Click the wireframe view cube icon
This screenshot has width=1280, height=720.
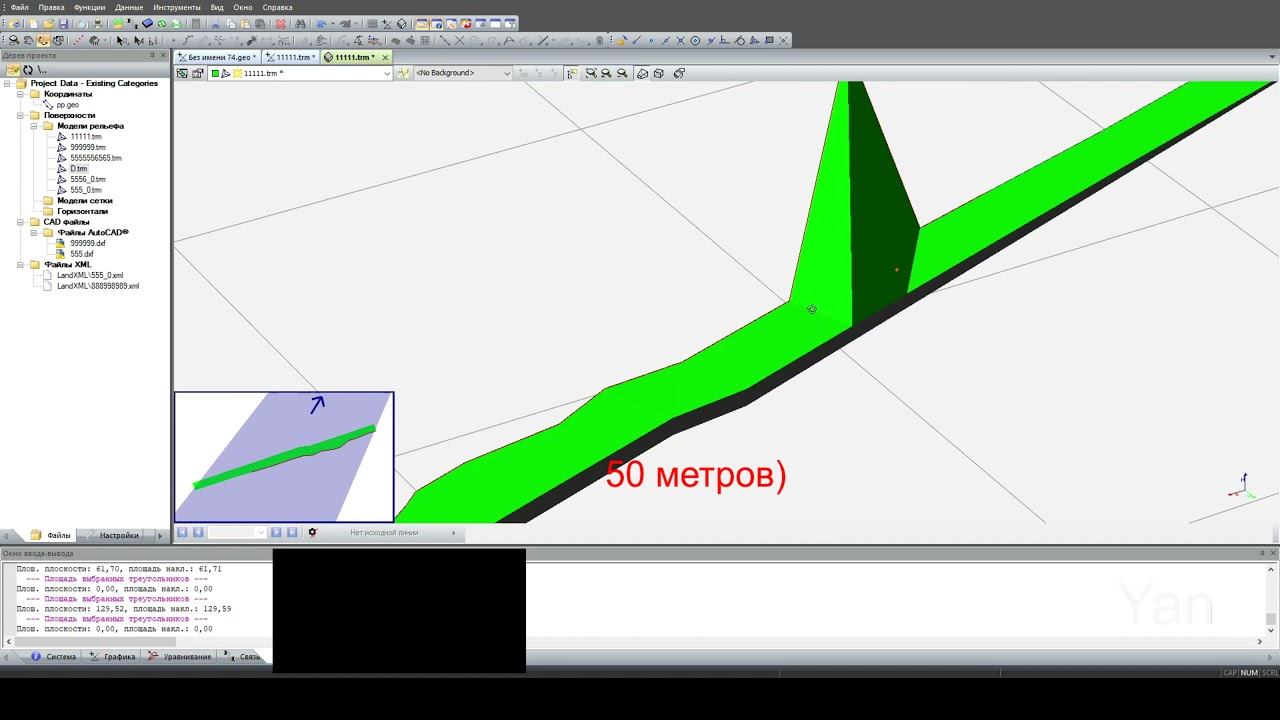pos(659,73)
